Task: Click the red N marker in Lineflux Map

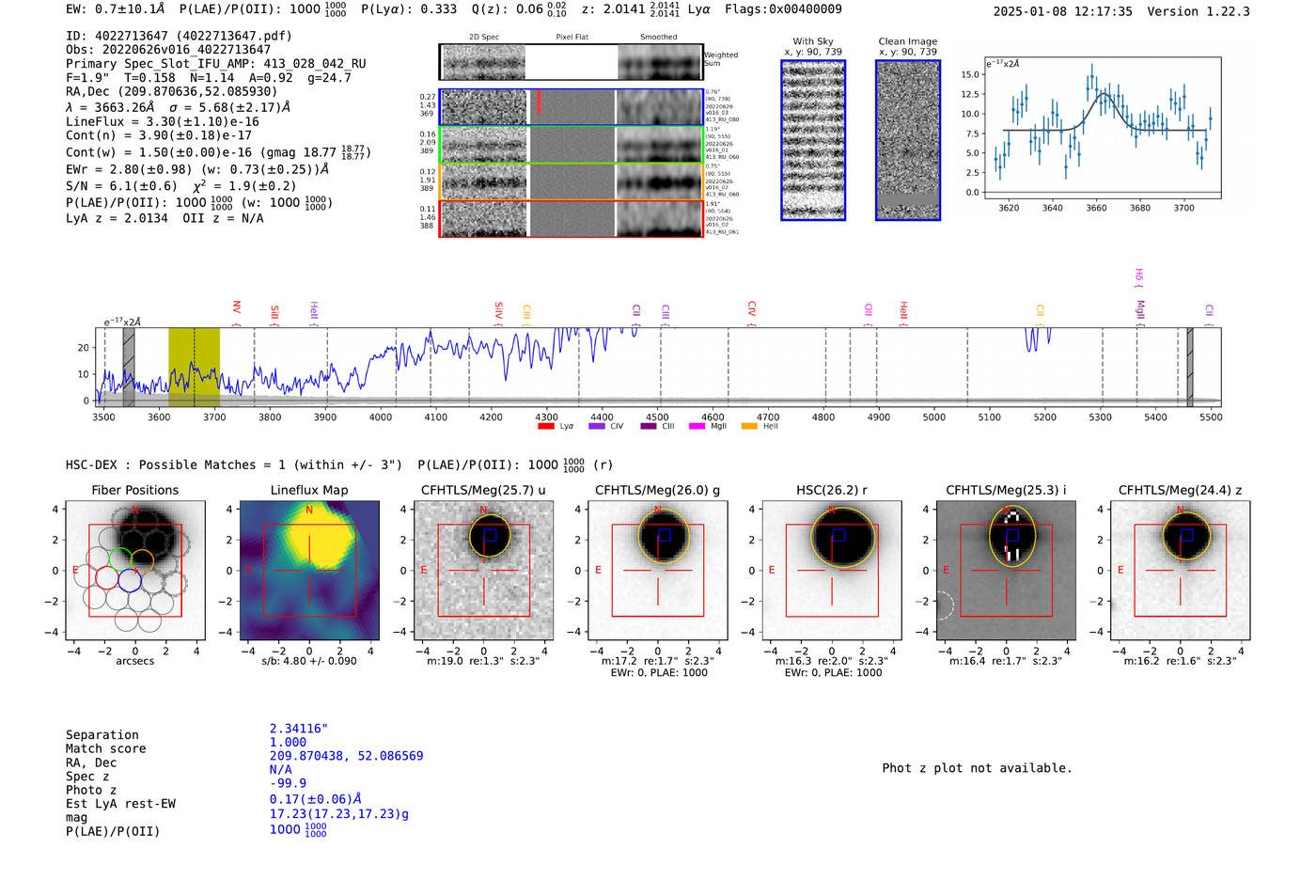Action: (309, 511)
